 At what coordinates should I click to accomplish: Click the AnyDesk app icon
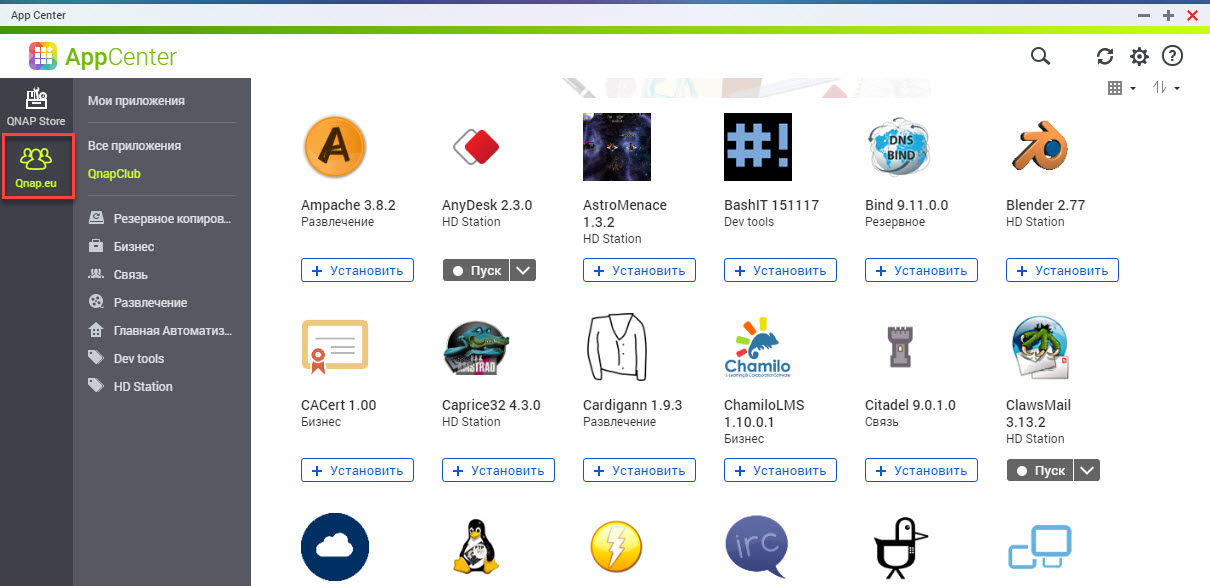point(476,148)
